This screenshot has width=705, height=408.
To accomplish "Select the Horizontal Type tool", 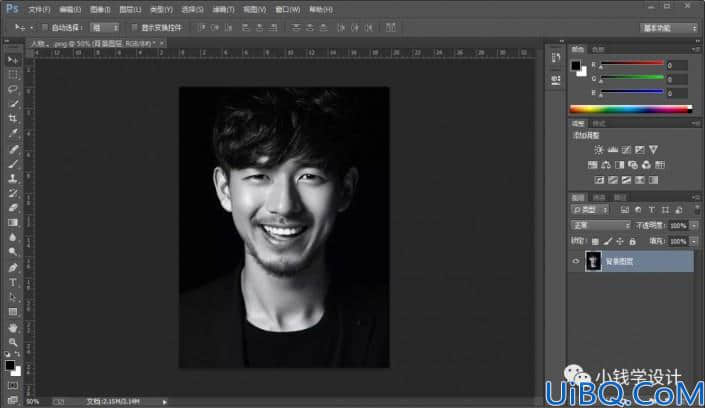I will (13, 282).
